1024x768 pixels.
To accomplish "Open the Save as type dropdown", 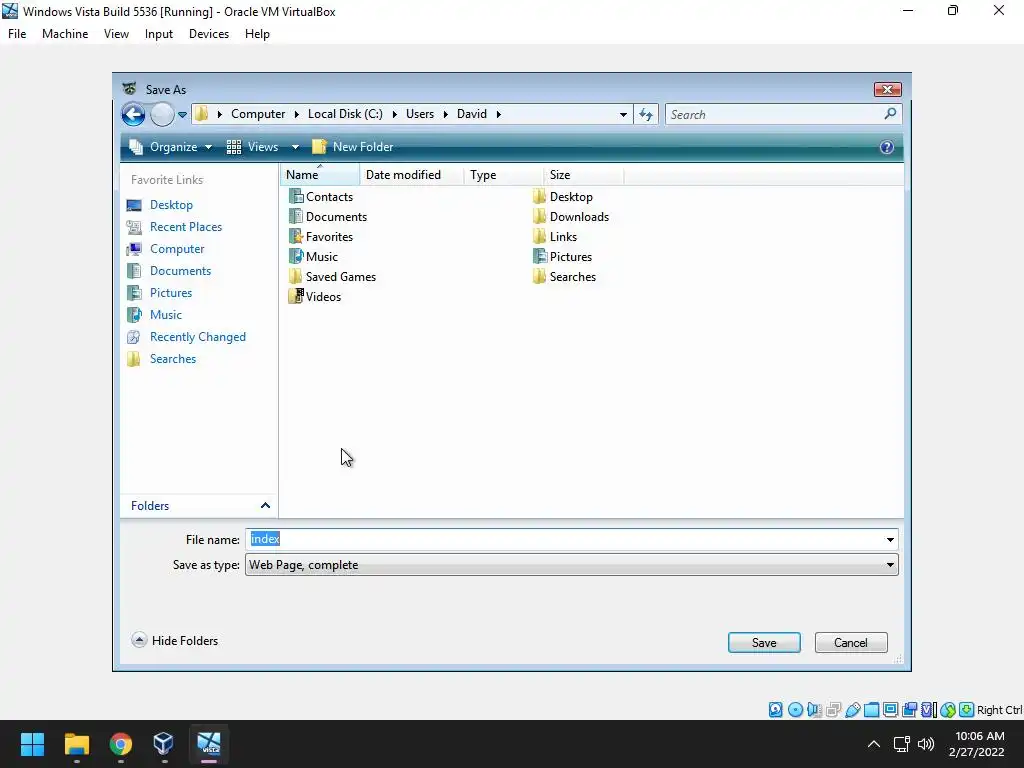I will pyautogui.click(x=571, y=565).
